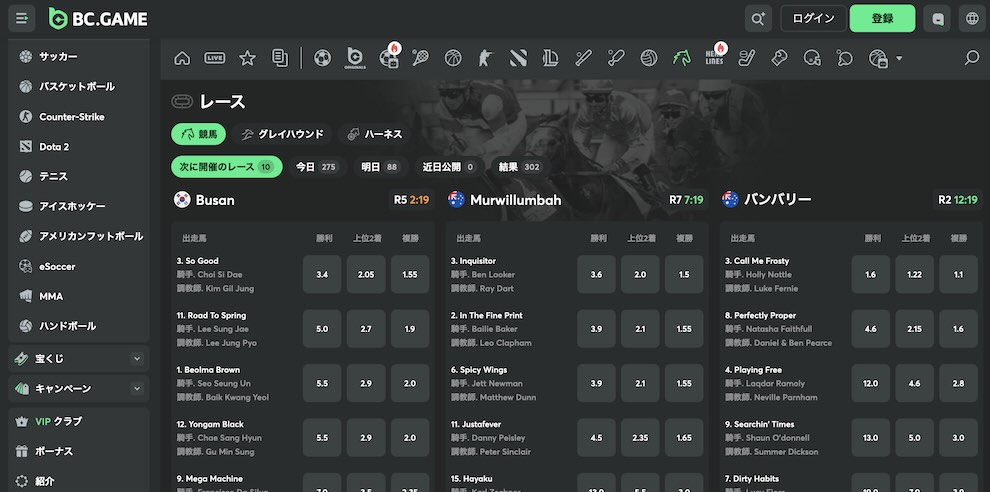Select 3.4 win odds for So Good
Image resolution: width=990 pixels, height=492 pixels.
coord(322,274)
